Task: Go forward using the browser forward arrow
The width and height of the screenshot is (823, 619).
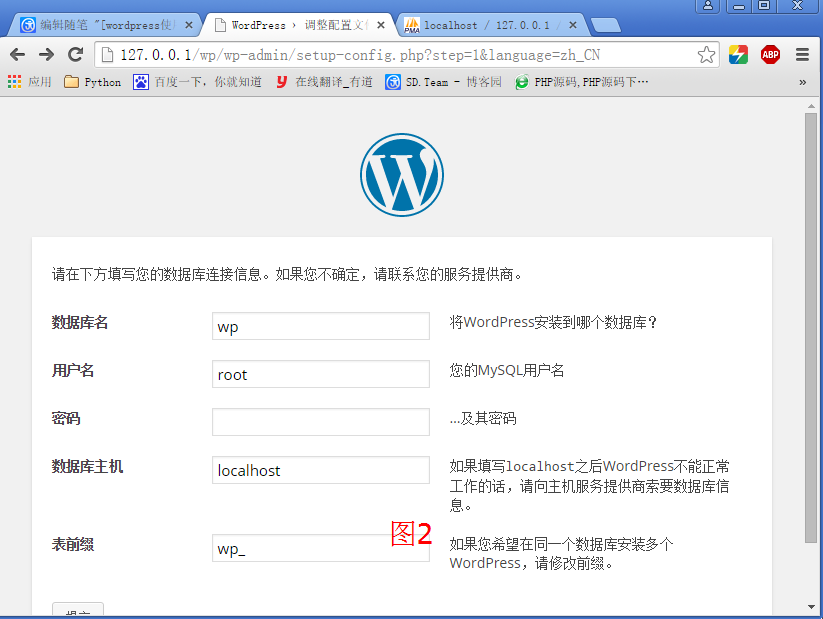Action: 46,54
